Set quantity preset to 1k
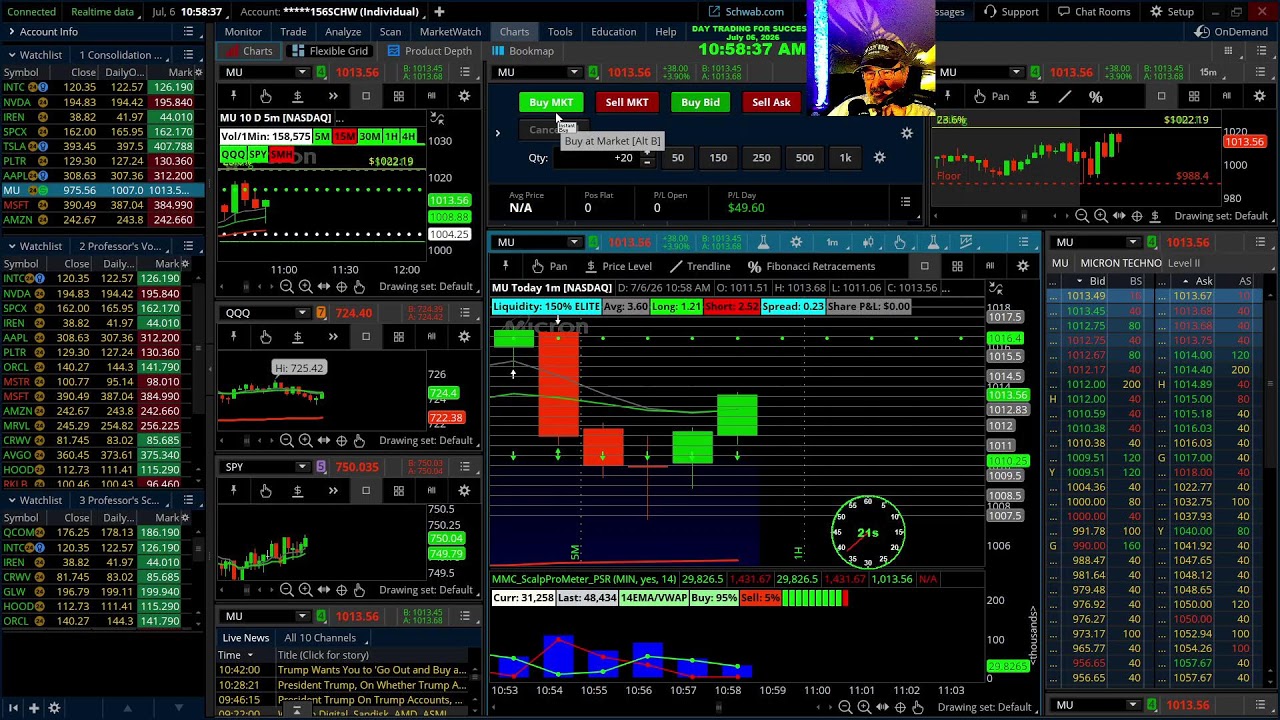 [x=845, y=157]
